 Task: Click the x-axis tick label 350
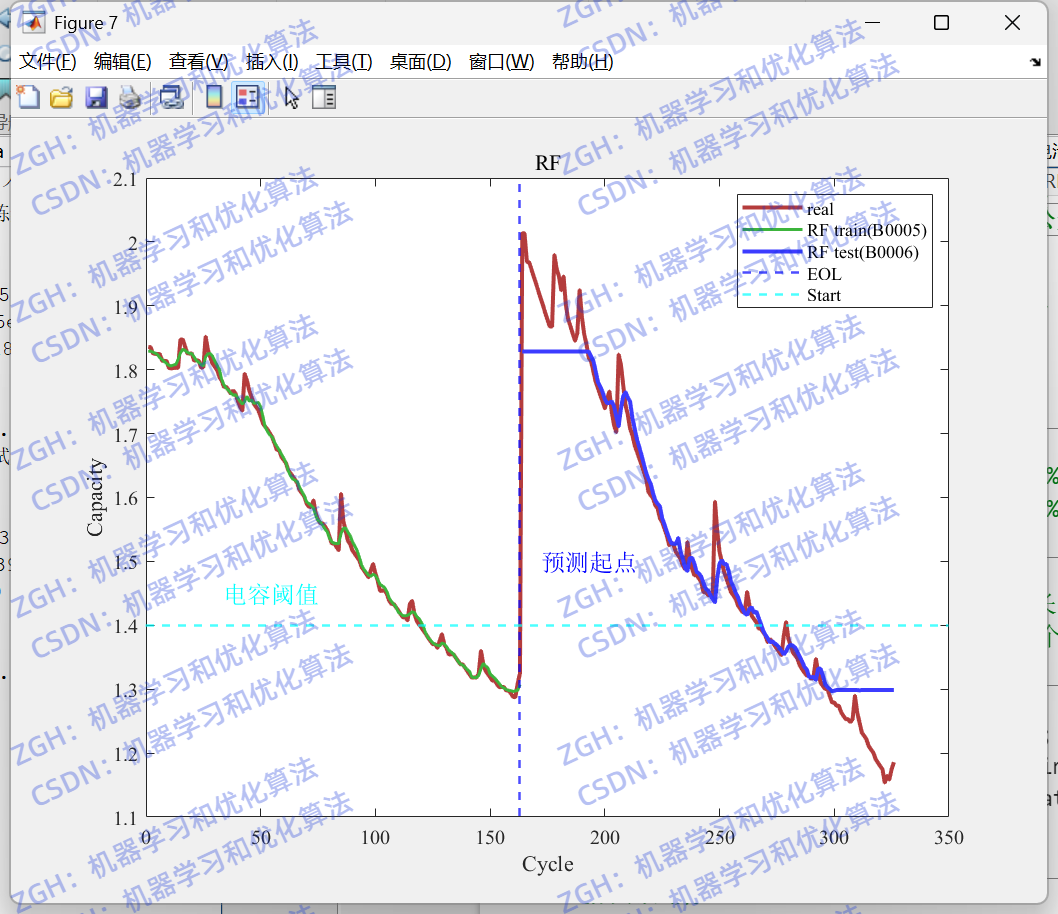click(x=948, y=837)
